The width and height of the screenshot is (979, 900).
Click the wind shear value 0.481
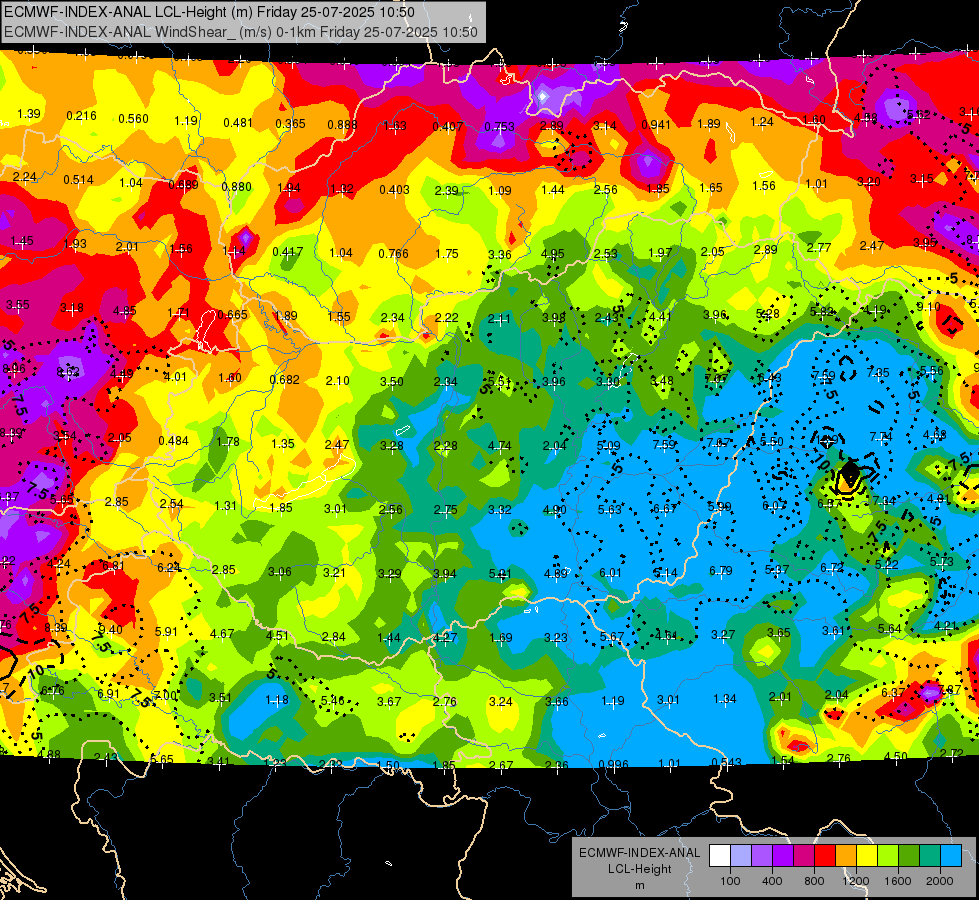click(x=238, y=122)
